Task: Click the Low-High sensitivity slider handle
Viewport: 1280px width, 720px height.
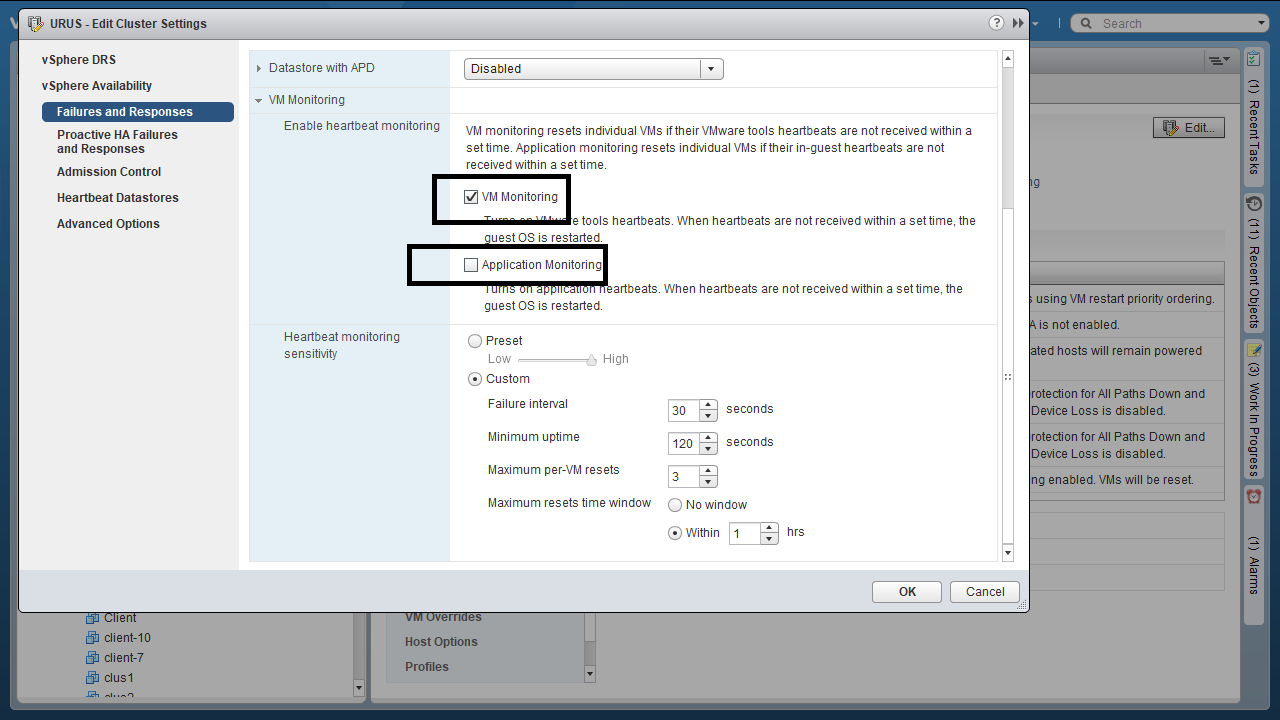Action: tap(591, 359)
